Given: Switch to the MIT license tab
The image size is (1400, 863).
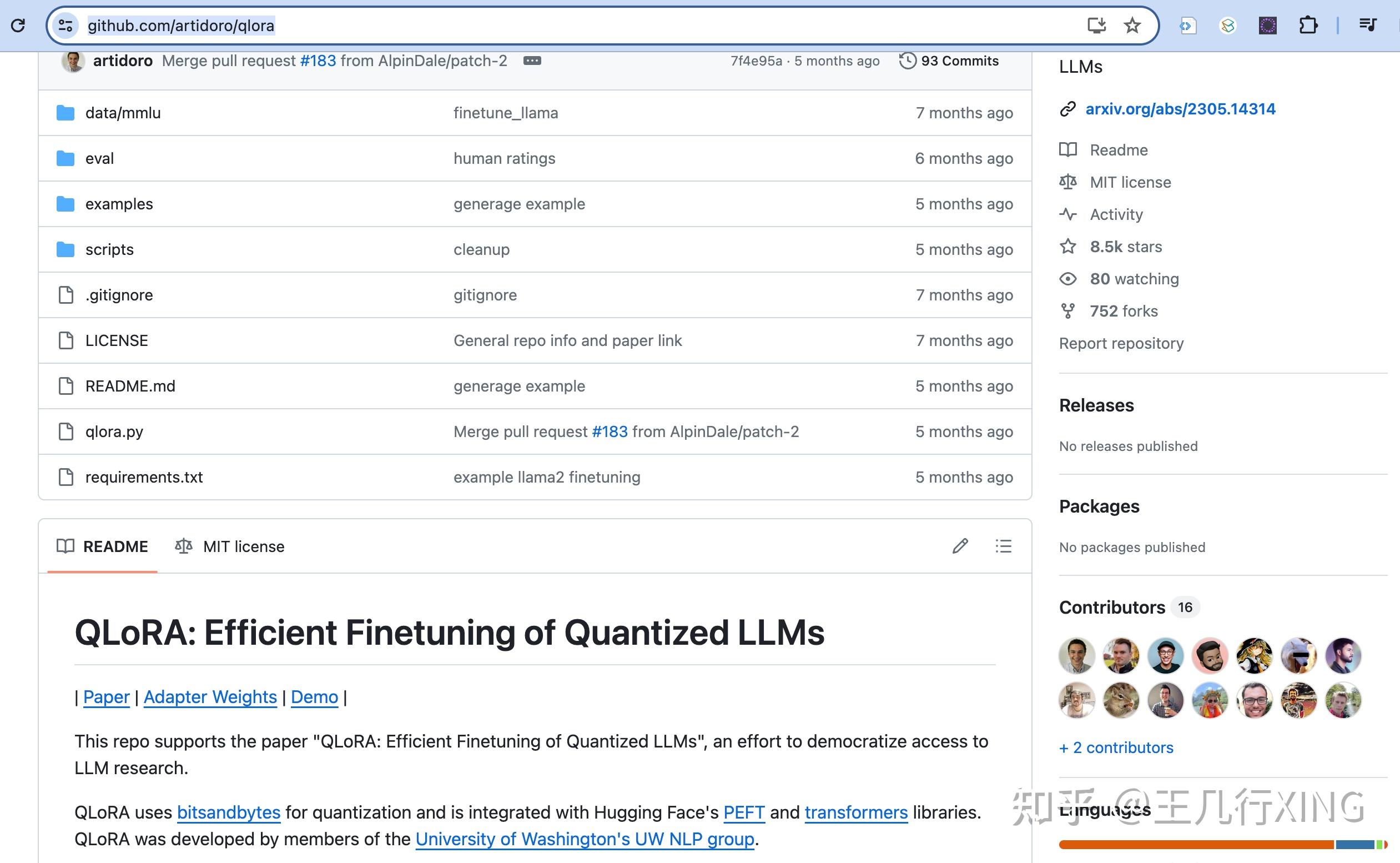Looking at the screenshot, I should 230,546.
